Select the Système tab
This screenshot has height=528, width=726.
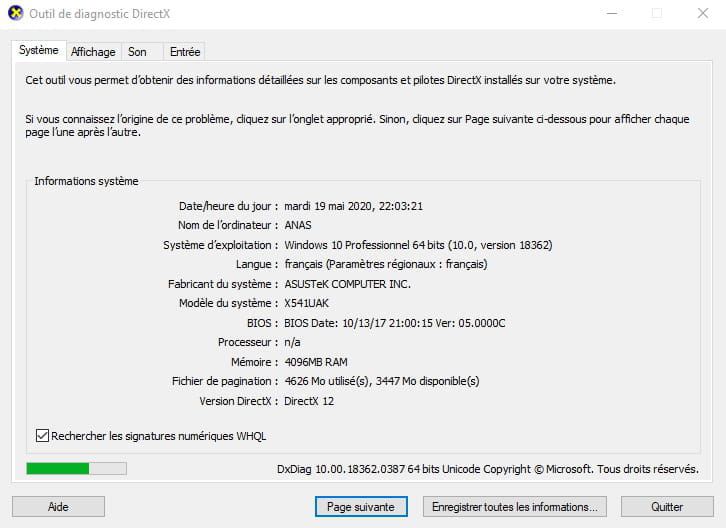coord(39,50)
